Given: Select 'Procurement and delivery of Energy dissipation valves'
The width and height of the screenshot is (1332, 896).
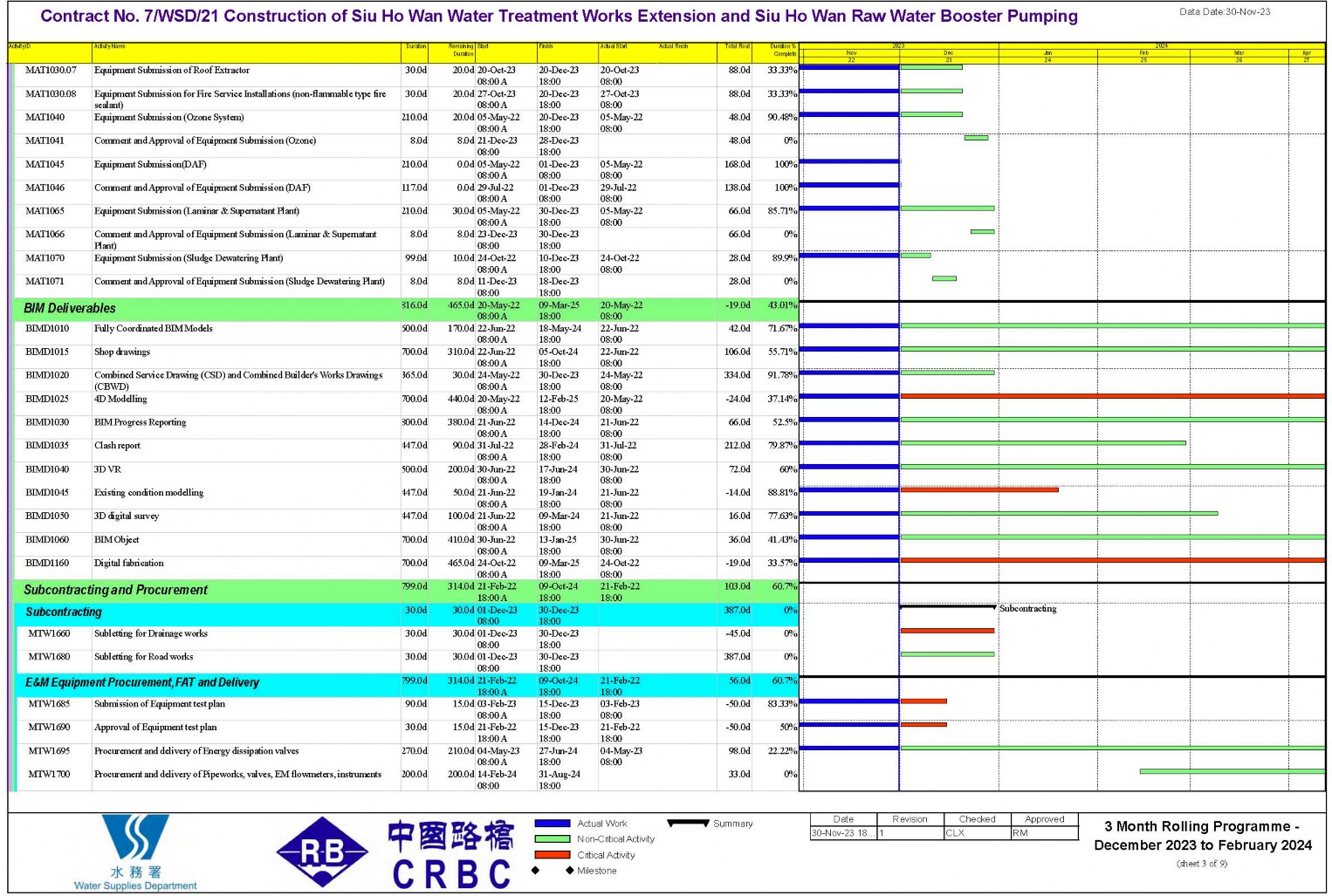Looking at the screenshot, I should coord(196,751).
